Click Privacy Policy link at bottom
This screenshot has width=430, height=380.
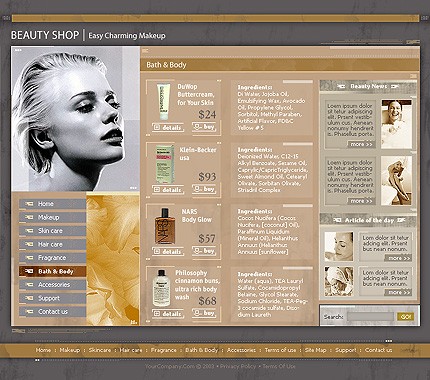238,366
